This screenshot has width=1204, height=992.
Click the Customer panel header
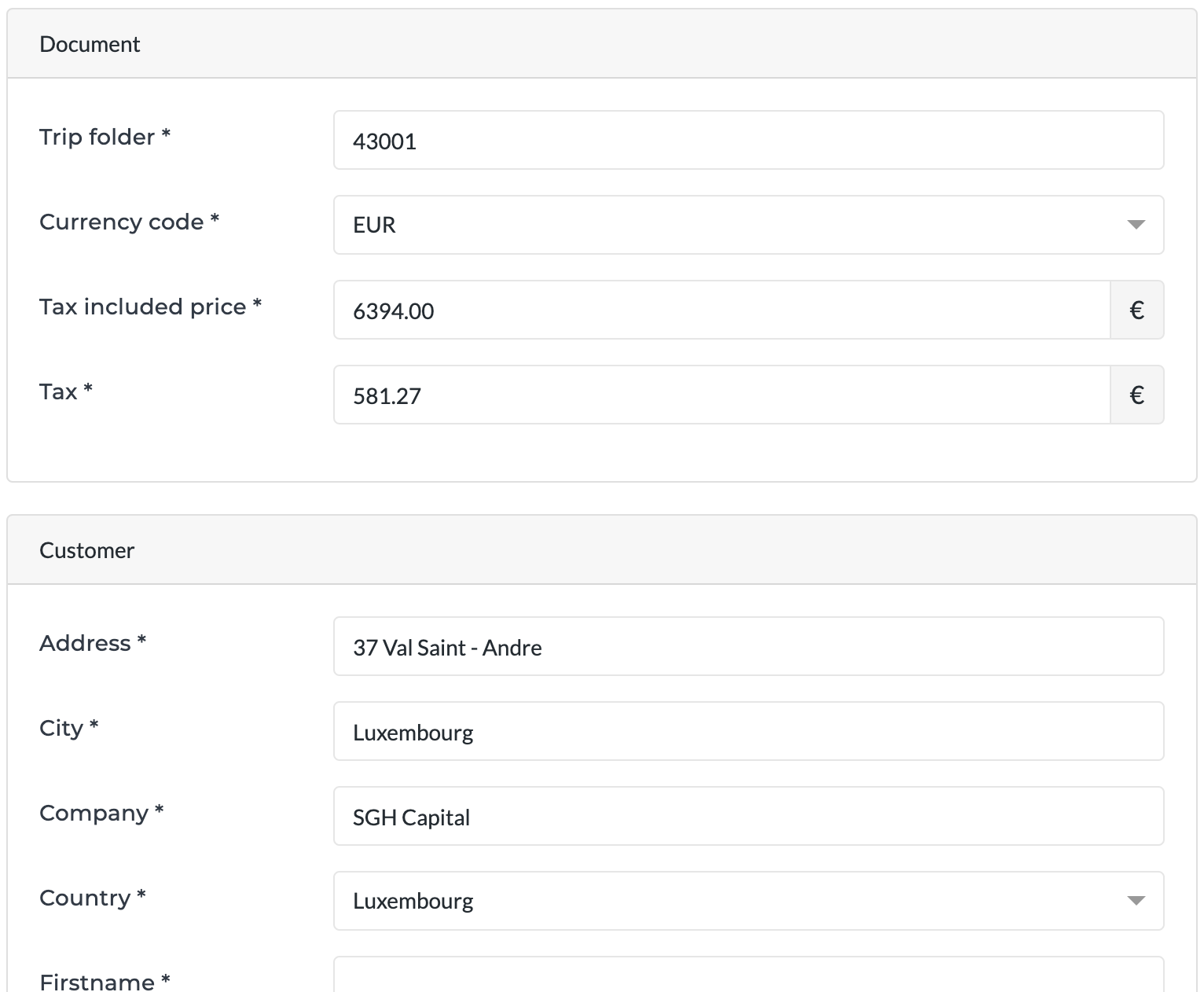(86, 551)
